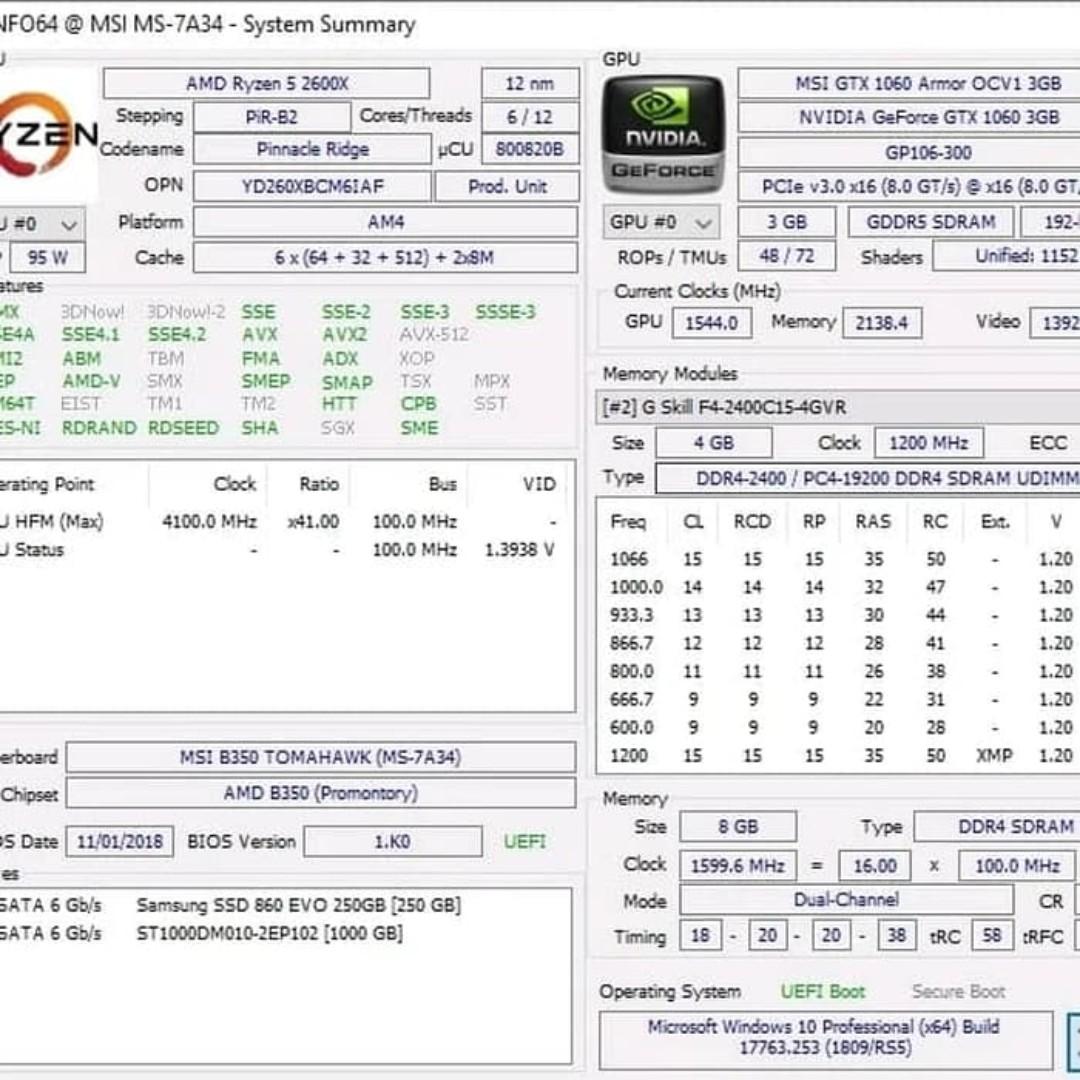Select the GPU clock 1544.0 value

pyautogui.click(x=712, y=323)
